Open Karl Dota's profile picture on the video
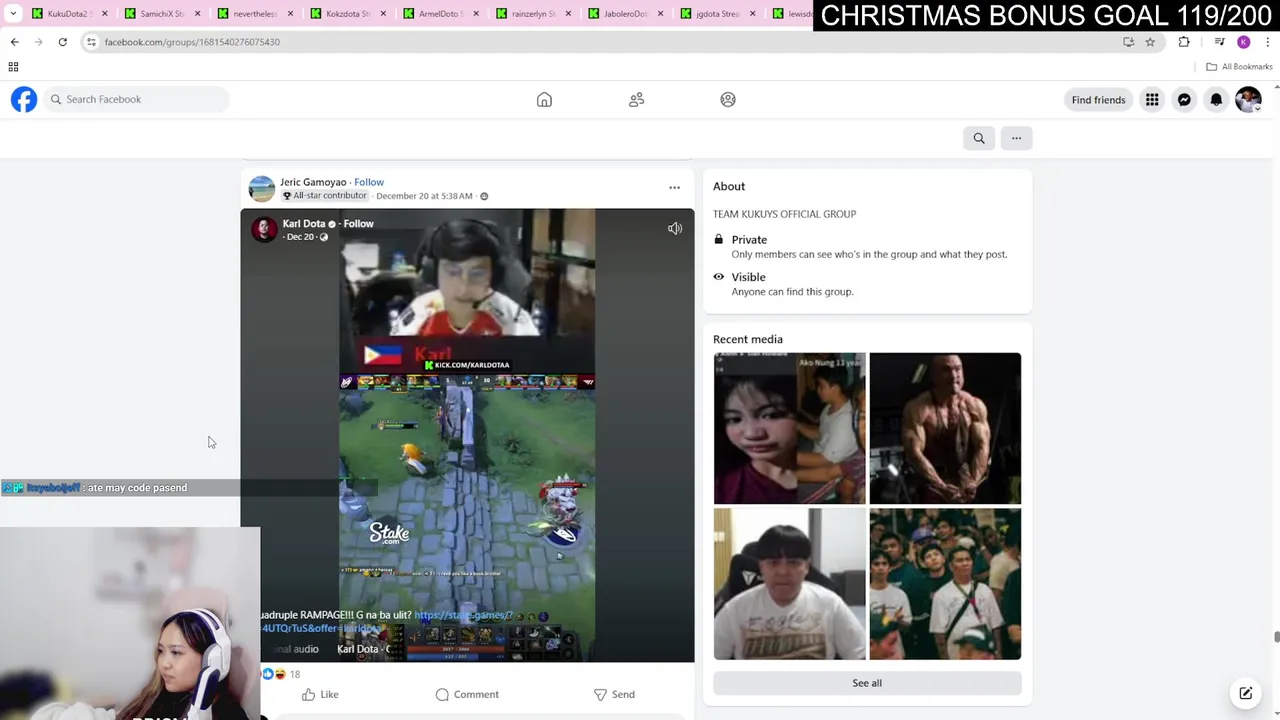This screenshot has width=1280, height=720. tap(264, 229)
